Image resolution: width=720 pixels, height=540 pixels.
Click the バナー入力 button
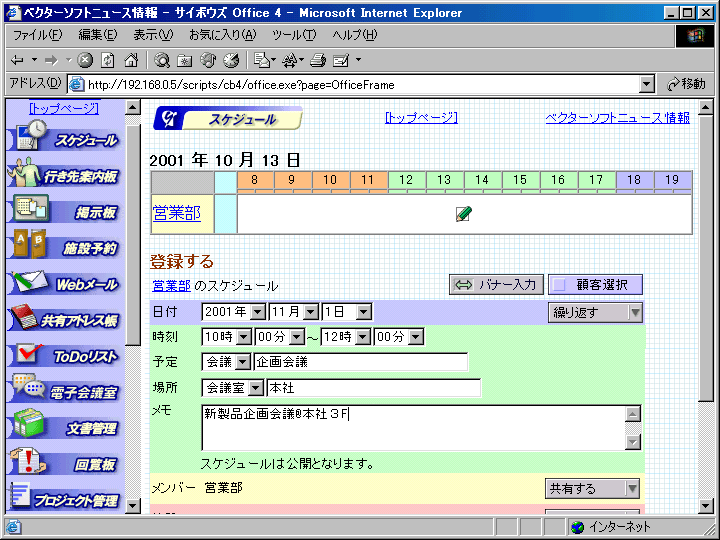pos(496,285)
